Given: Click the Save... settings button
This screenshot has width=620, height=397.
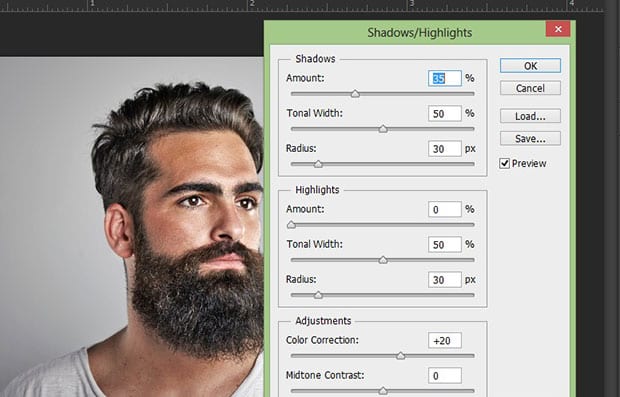Looking at the screenshot, I should 530,138.
